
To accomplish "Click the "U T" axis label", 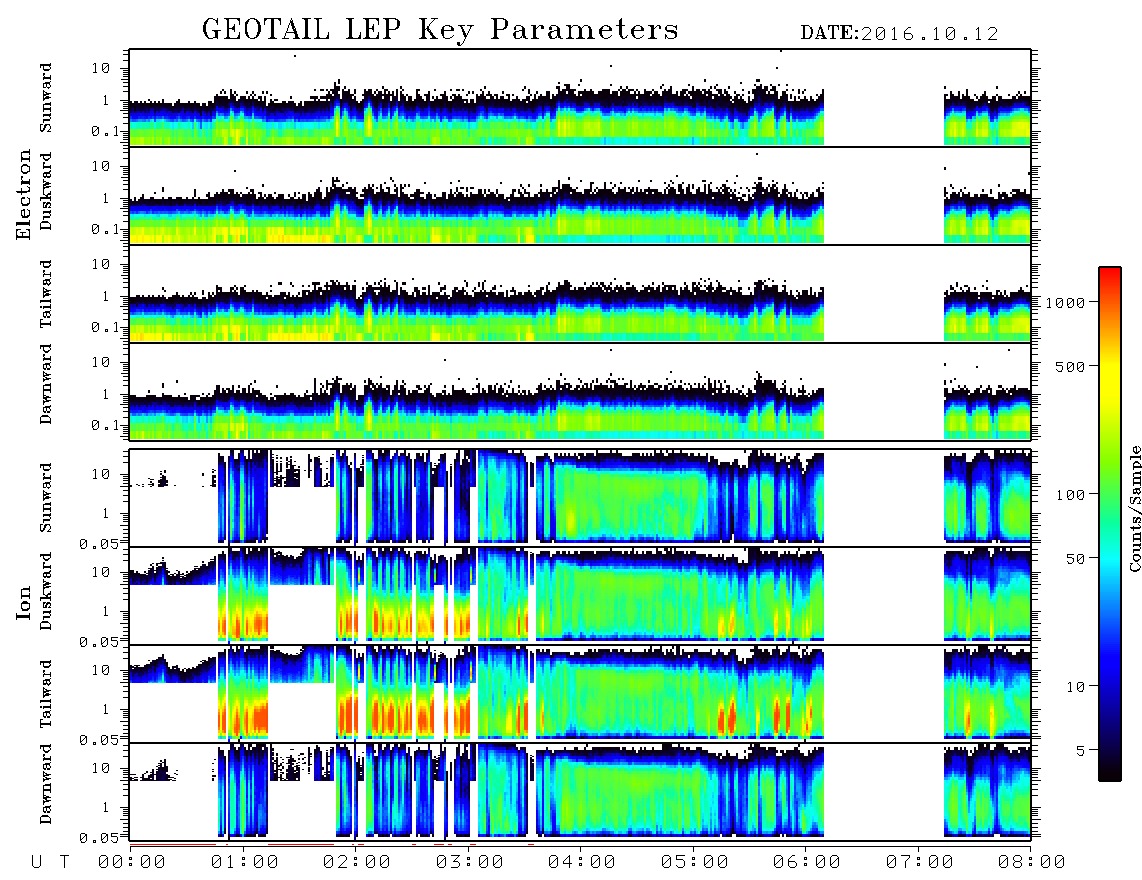I will [x=51, y=863].
